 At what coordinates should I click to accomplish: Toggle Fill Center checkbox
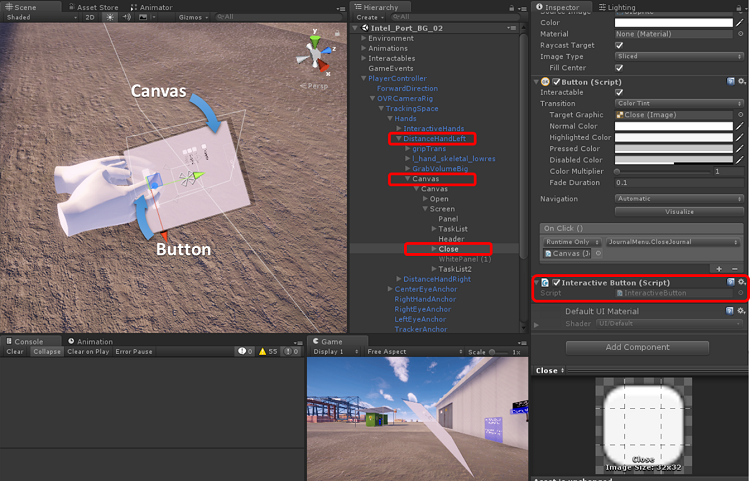619,68
